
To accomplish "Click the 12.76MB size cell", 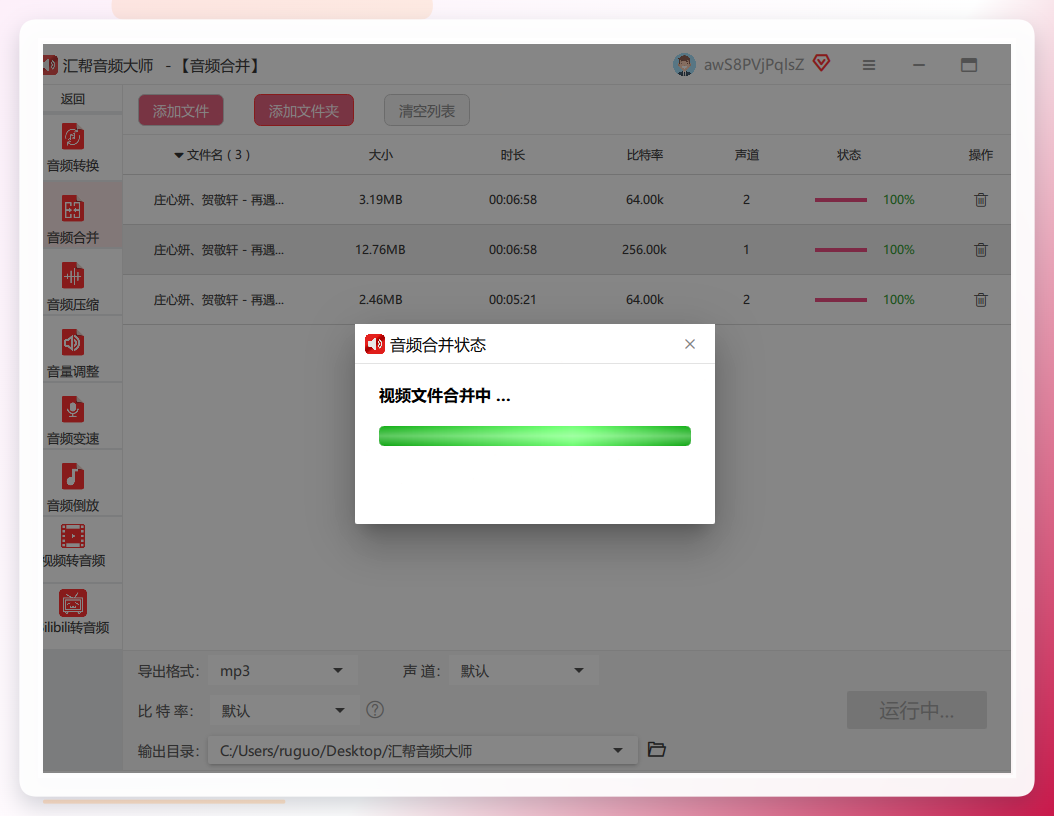I will (x=380, y=249).
